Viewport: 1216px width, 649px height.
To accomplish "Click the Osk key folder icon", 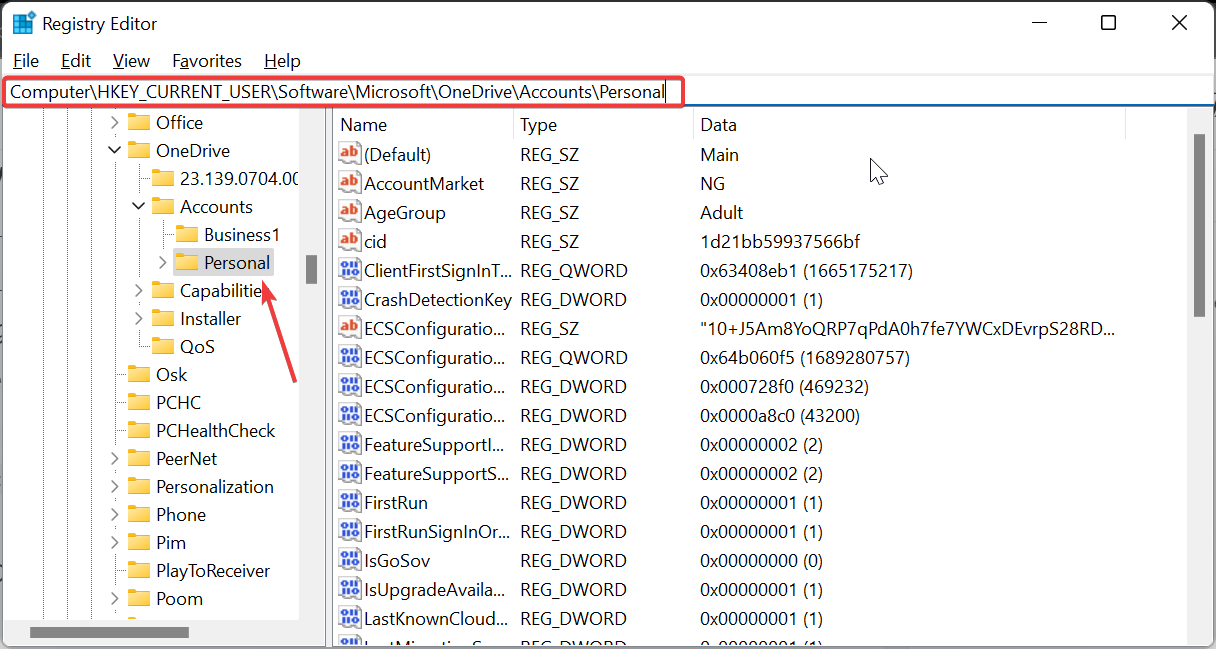I will [139, 375].
